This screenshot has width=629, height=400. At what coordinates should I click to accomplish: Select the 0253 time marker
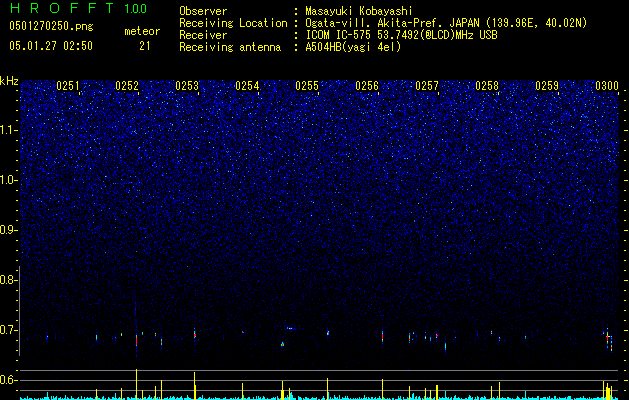point(187,86)
